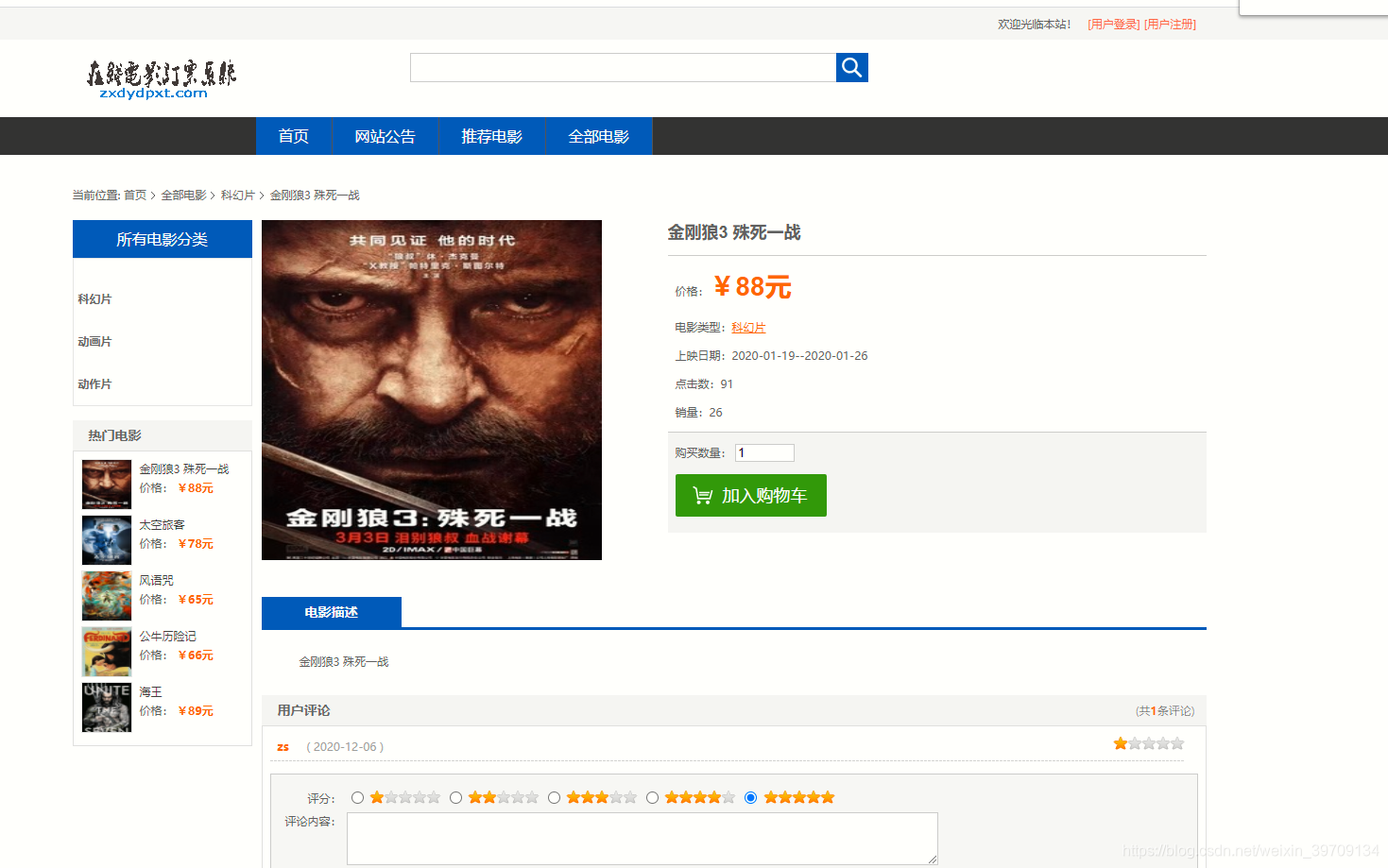Select 动作片 category in sidebar

point(94,384)
